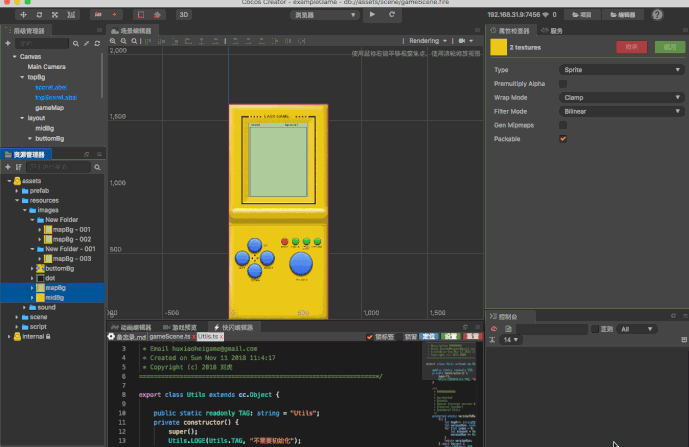
Task: Select the mapBg - 003 asset
Action: 72,258
